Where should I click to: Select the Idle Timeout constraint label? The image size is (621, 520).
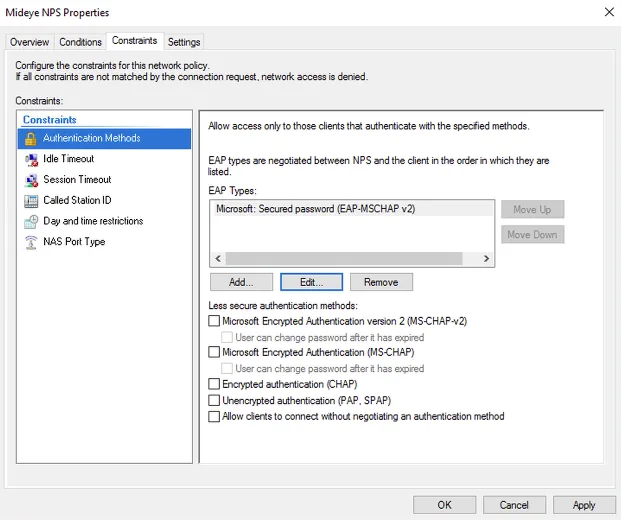pyautogui.click(x=69, y=159)
